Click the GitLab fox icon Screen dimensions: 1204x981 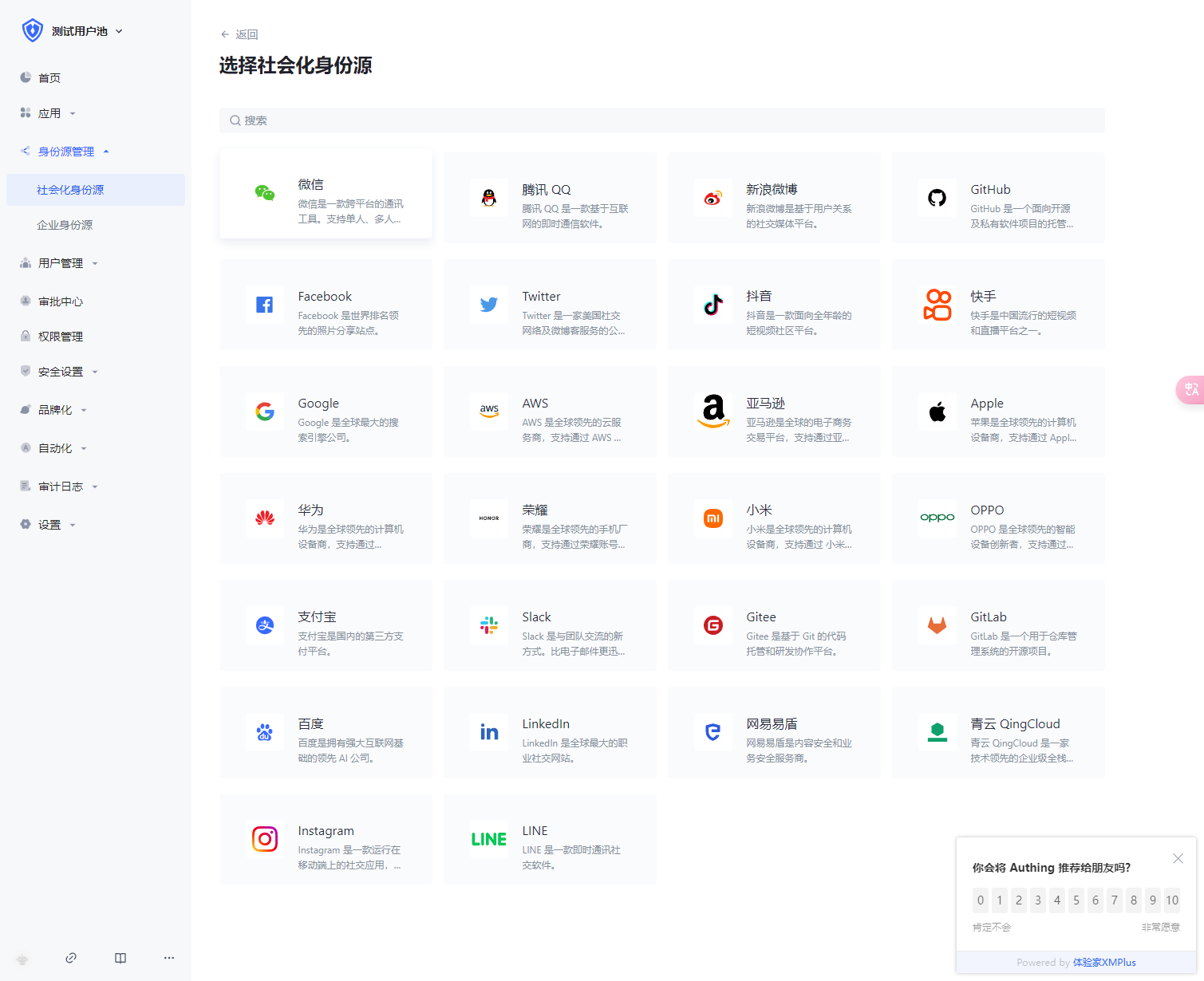(x=937, y=625)
